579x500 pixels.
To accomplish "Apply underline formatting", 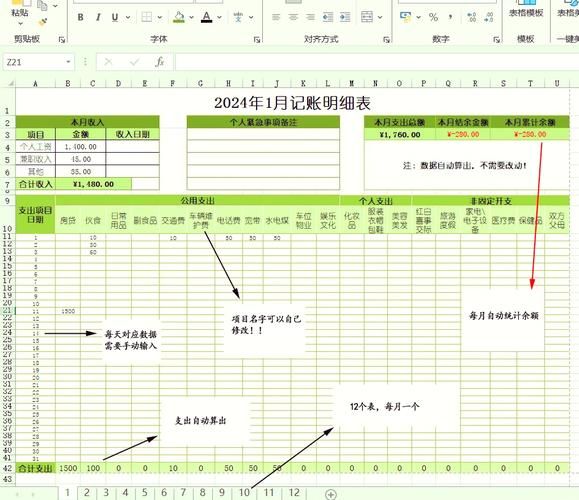I will point(115,17).
